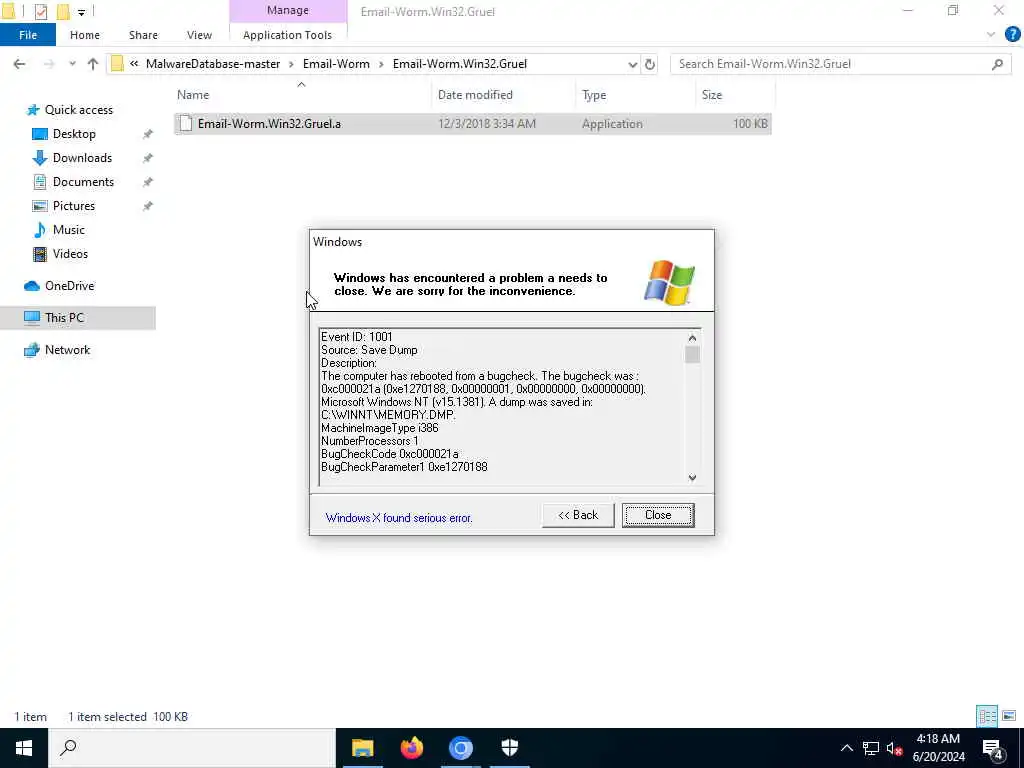Sort by Date modified column
Viewport: 1024px width, 768px height.
point(475,95)
